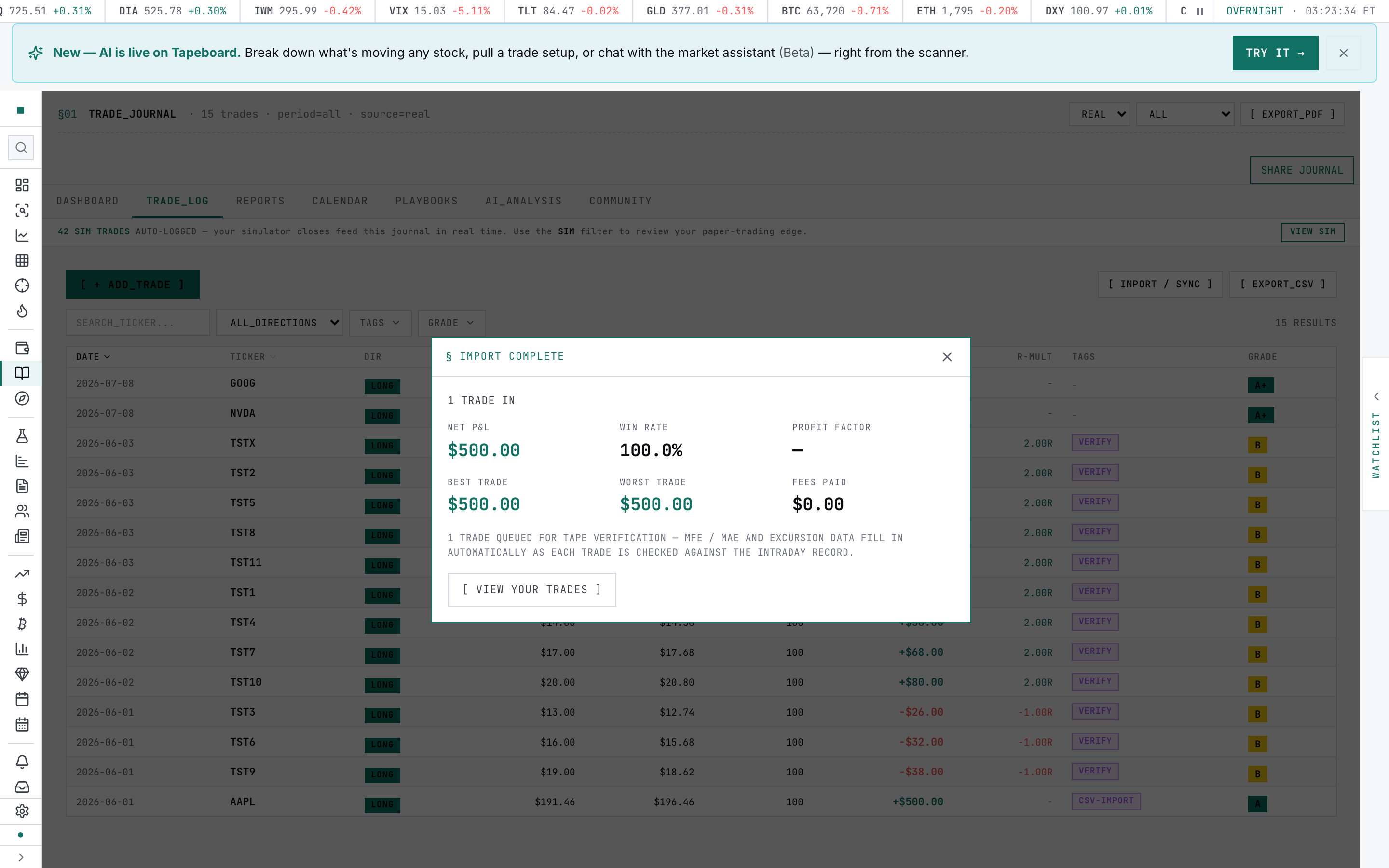This screenshot has width=1389, height=868.
Task: Sort by the DATE column header
Action: pyautogui.click(x=93, y=356)
